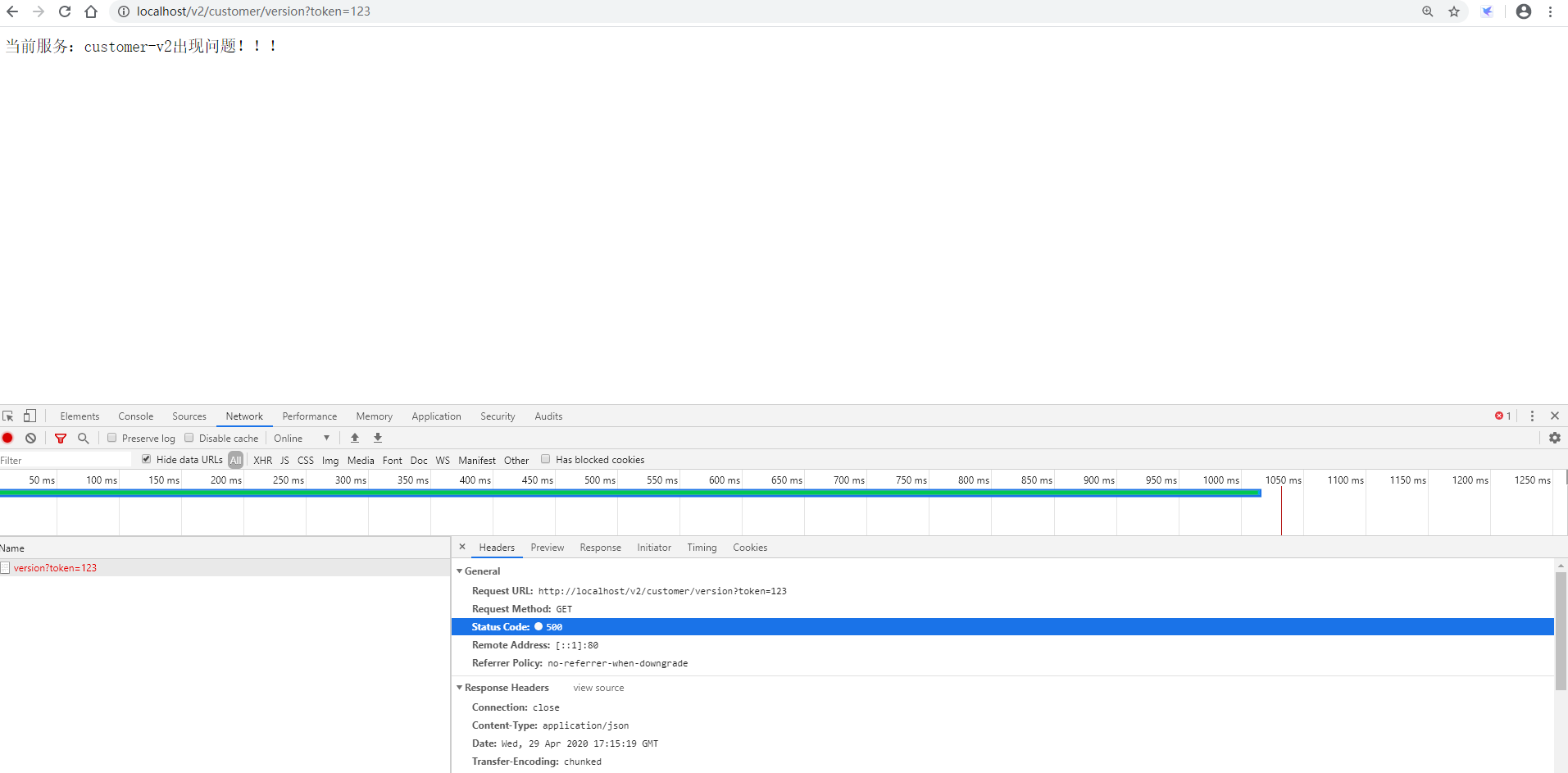1568x773 pixels.
Task: Open the Security tab
Action: (498, 416)
